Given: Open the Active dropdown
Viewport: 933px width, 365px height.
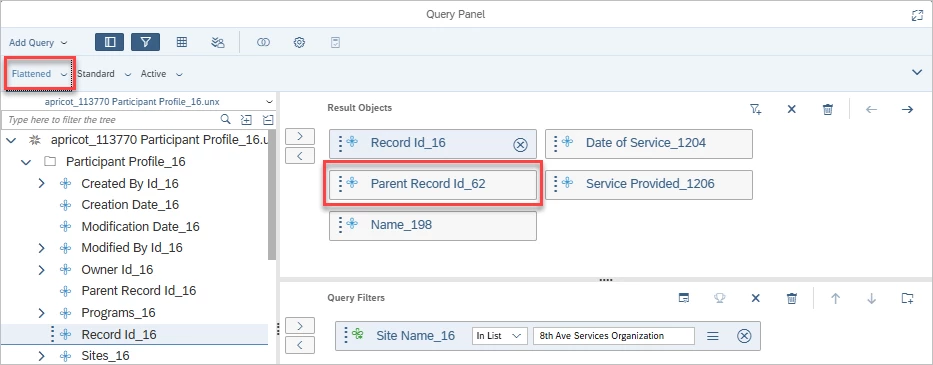Looking at the screenshot, I should (161, 74).
